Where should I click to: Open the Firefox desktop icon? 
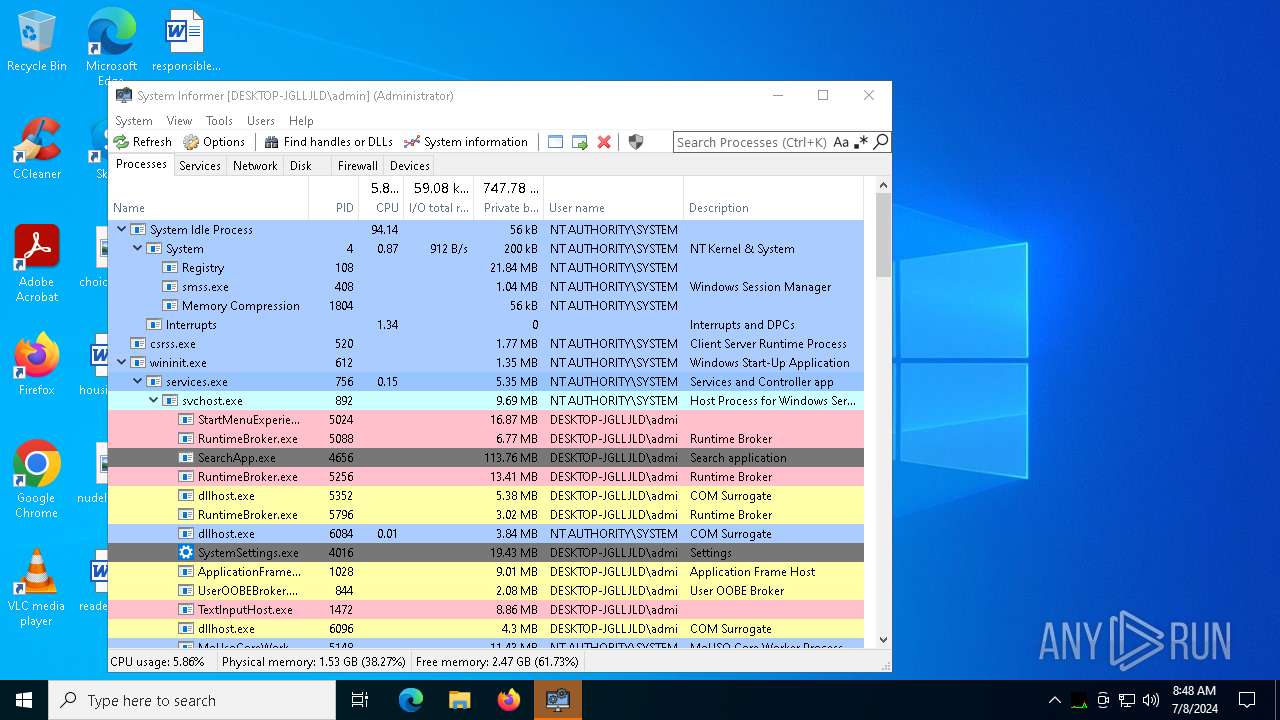pos(37,365)
